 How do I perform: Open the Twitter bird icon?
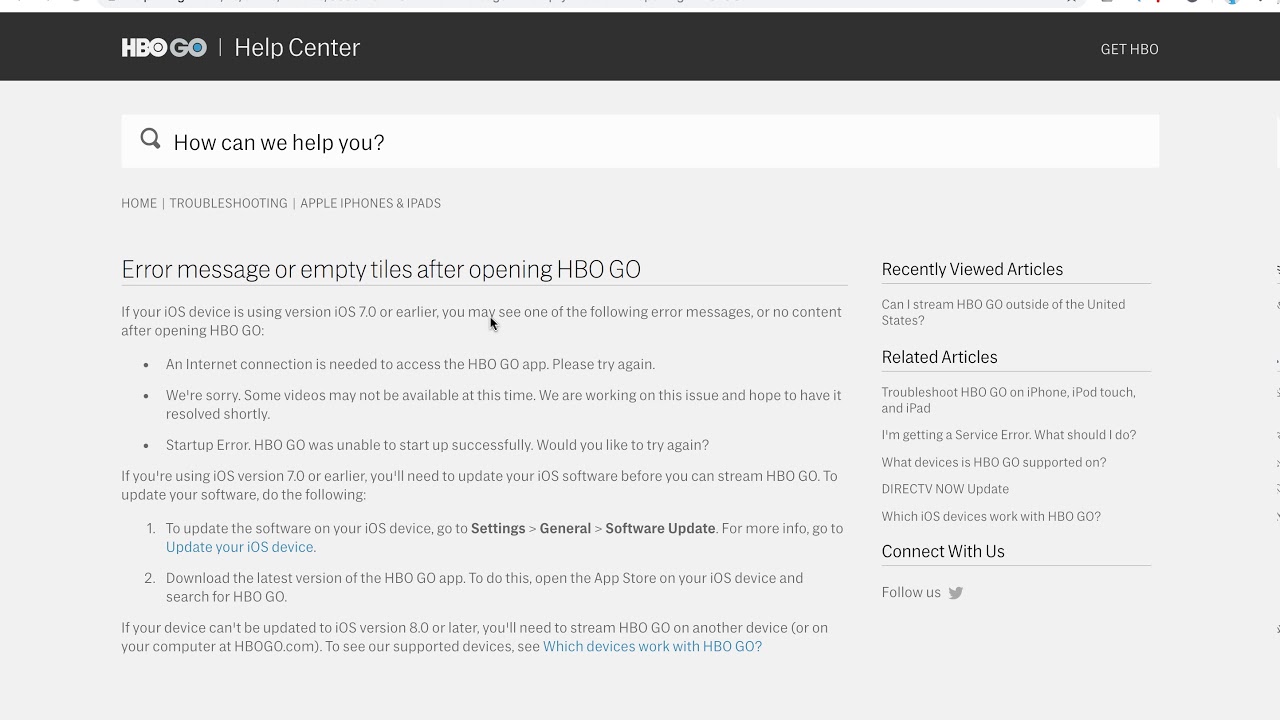tap(955, 593)
